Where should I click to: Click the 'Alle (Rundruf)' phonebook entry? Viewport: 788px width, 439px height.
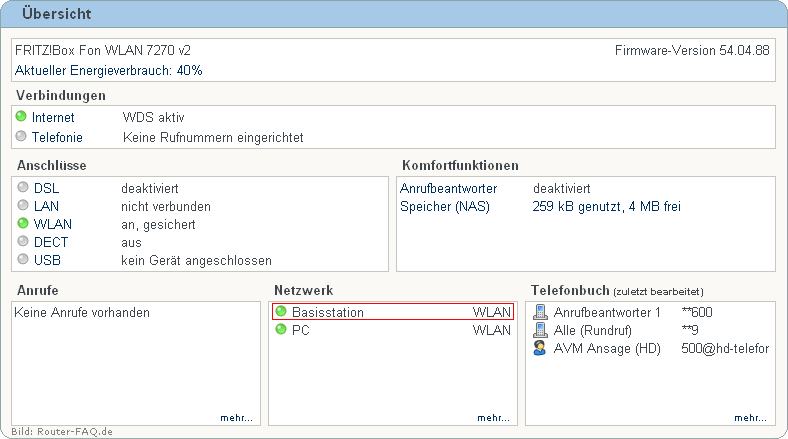click(593, 331)
